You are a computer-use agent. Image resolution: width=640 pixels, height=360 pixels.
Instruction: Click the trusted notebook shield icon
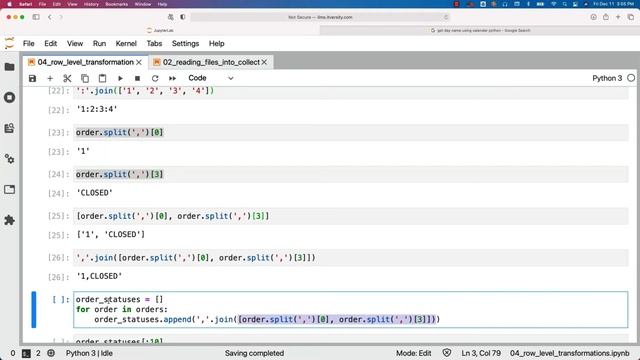pos(447,353)
